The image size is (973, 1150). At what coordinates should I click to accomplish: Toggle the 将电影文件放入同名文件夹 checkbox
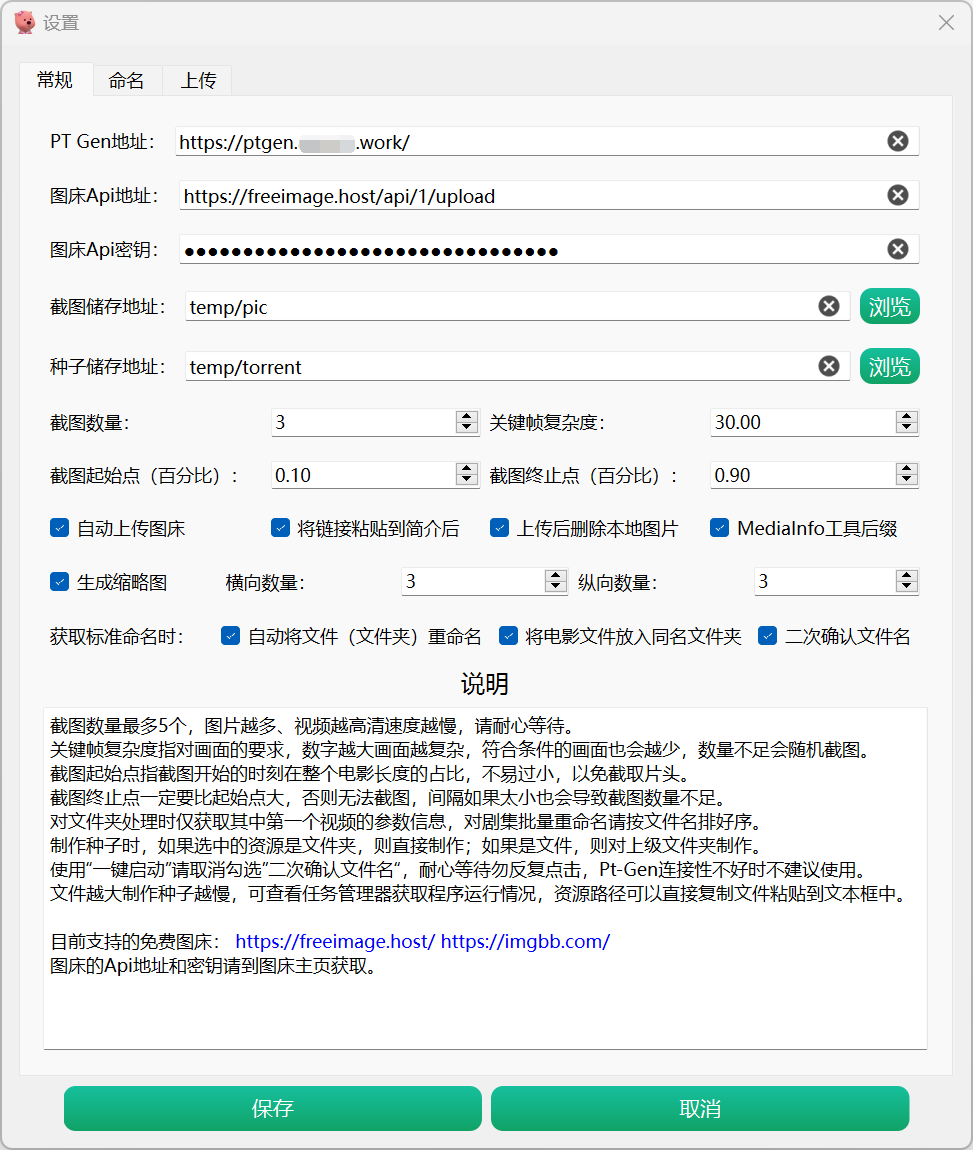(x=508, y=636)
